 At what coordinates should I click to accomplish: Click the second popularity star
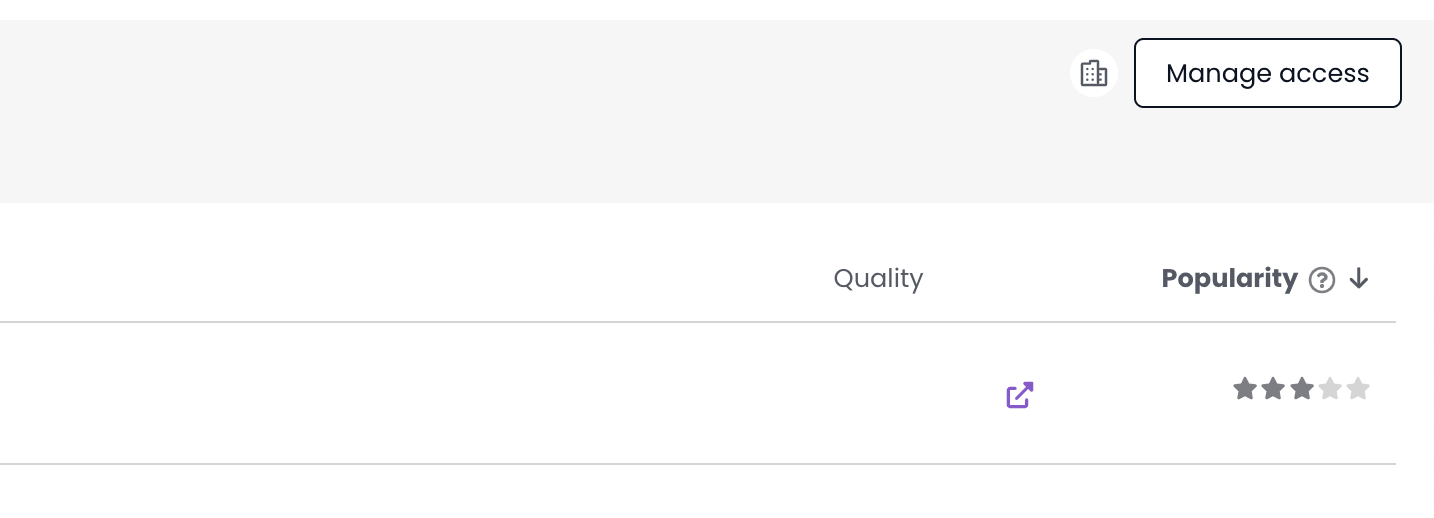tap(1273, 389)
